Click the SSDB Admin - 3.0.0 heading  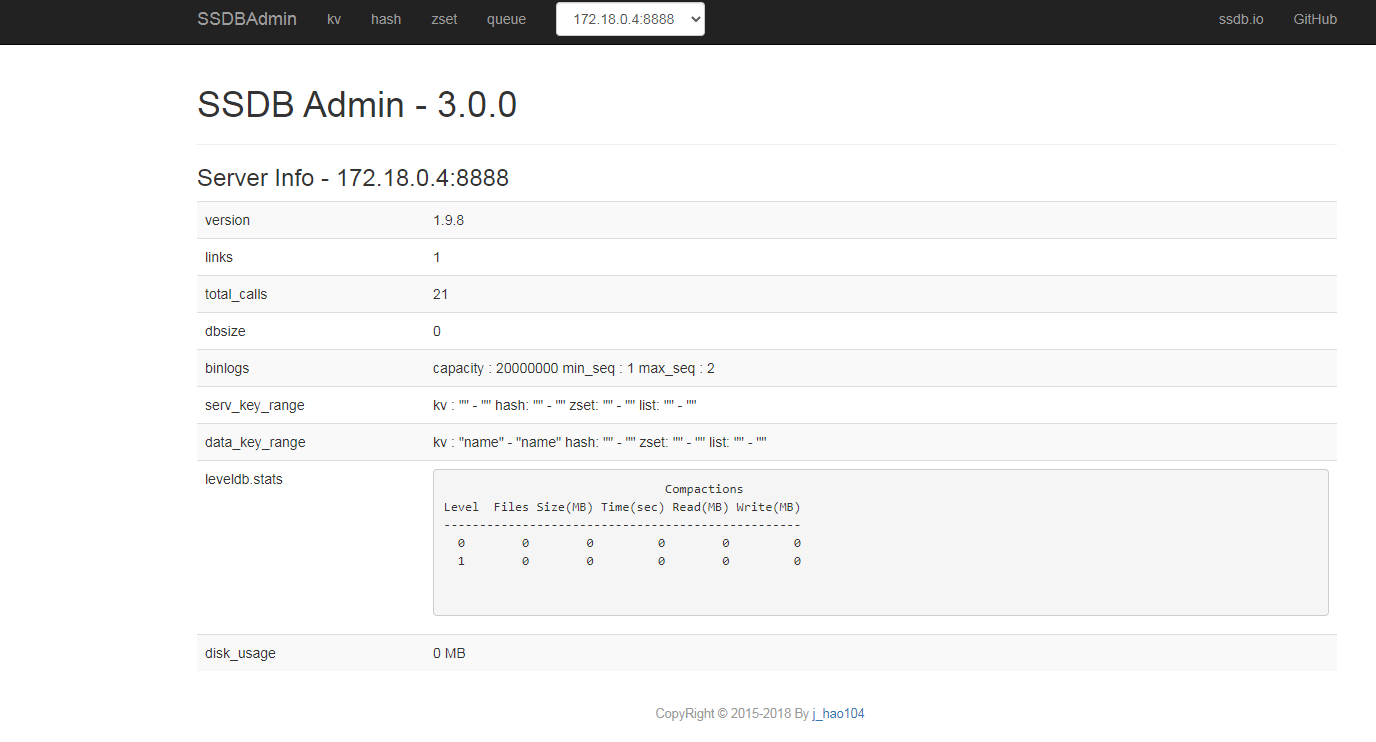(x=357, y=105)
